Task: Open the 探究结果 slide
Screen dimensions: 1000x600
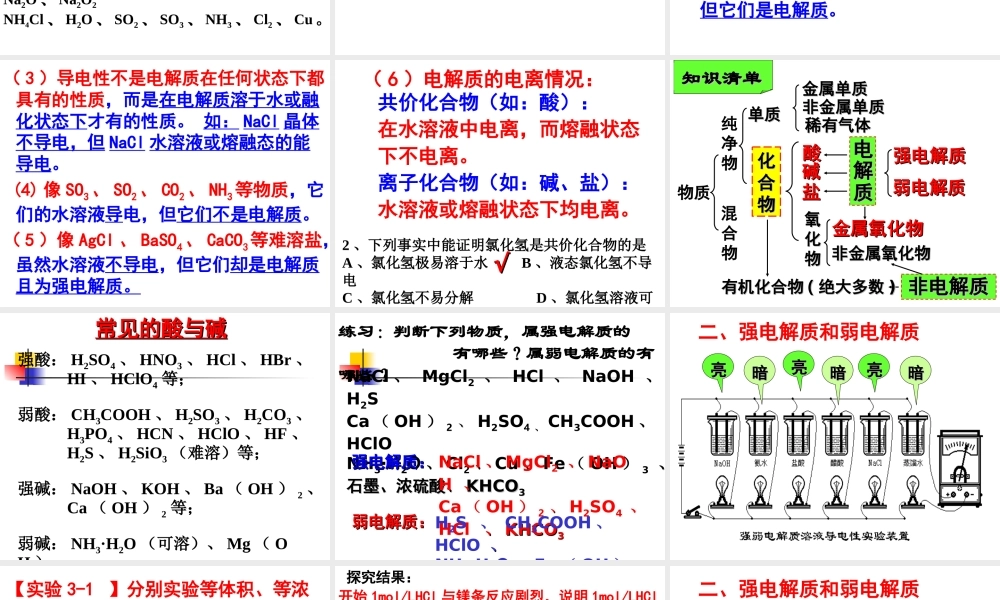Action: point(499,583)
